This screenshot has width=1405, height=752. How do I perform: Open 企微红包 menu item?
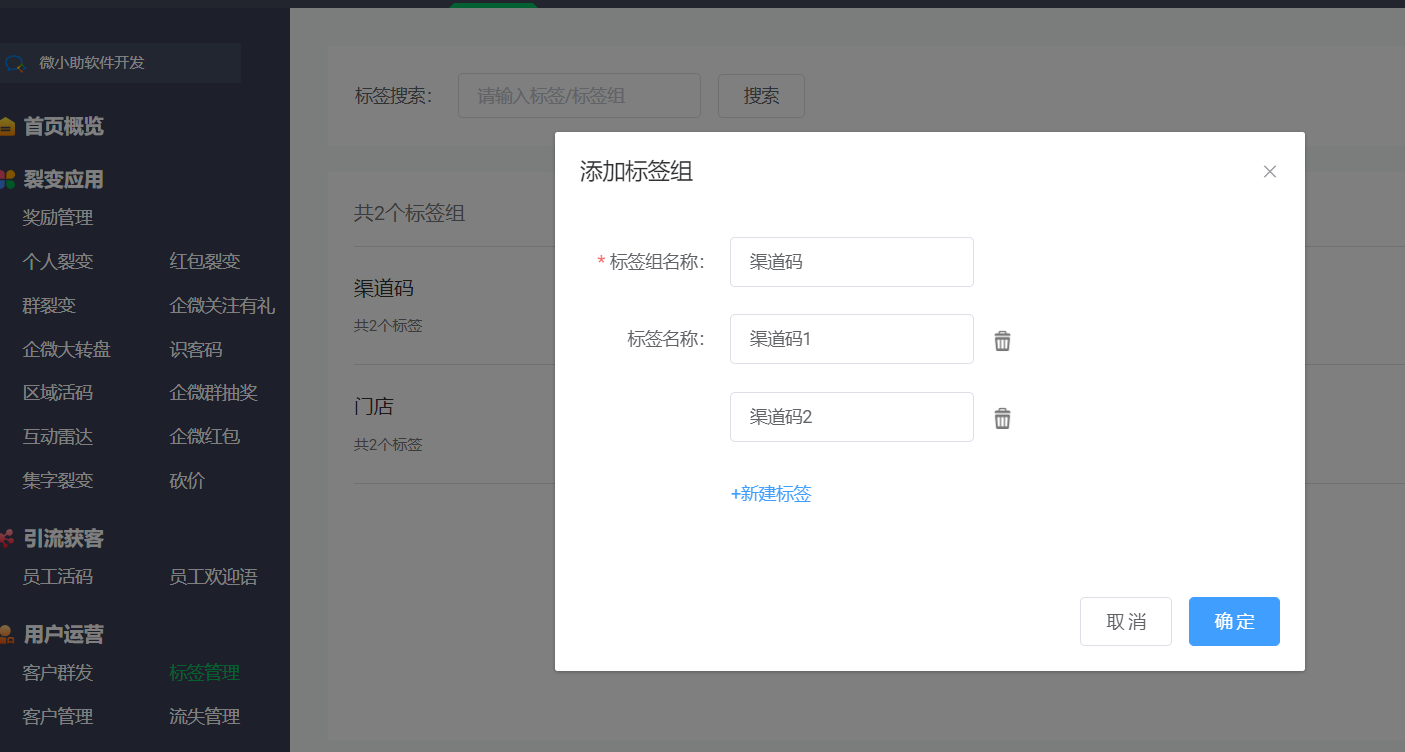point(205,437)
